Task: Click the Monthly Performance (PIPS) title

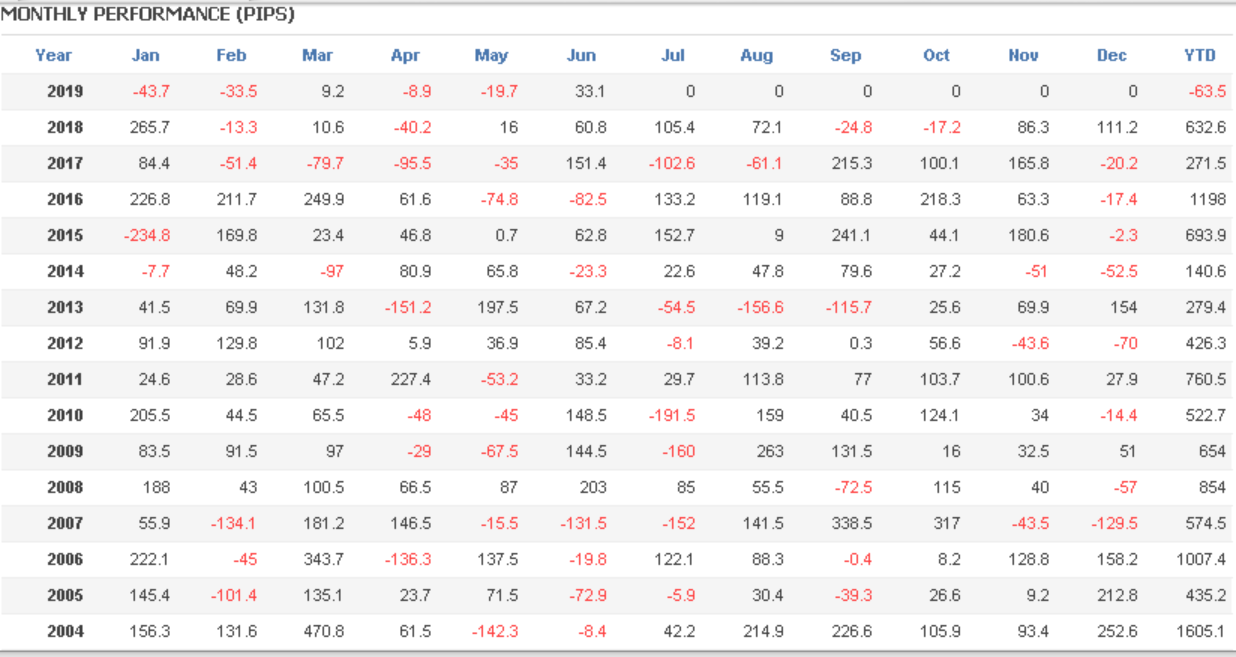Action: (x=148, y=16)
